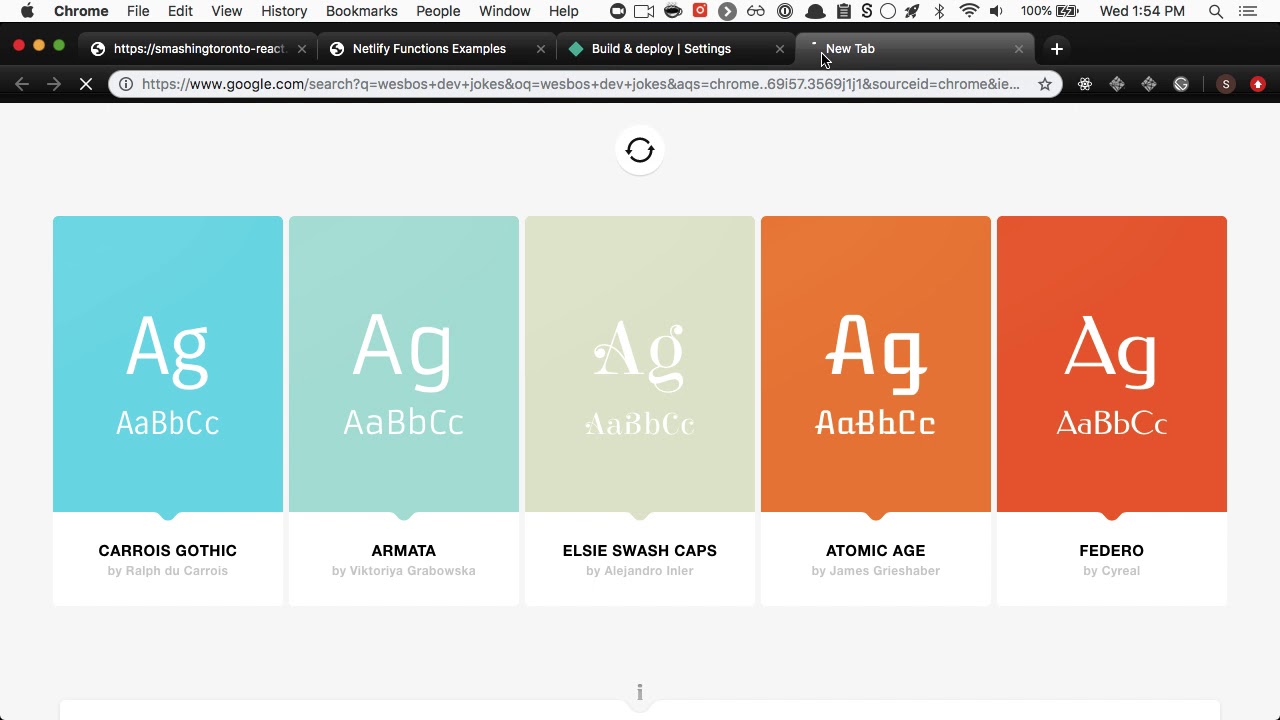Click author 'by Viktoriya Grabowska'

pyautogui.click(x=404, y=571)
